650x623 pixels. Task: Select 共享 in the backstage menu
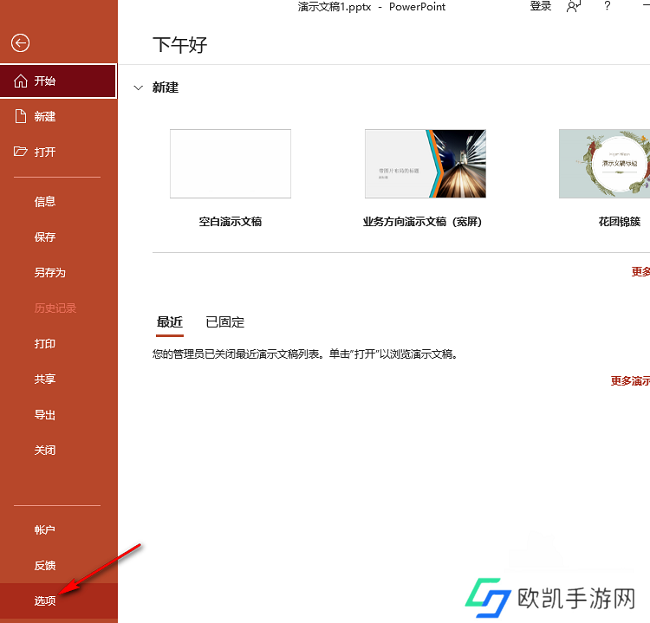tap(58, 379)
